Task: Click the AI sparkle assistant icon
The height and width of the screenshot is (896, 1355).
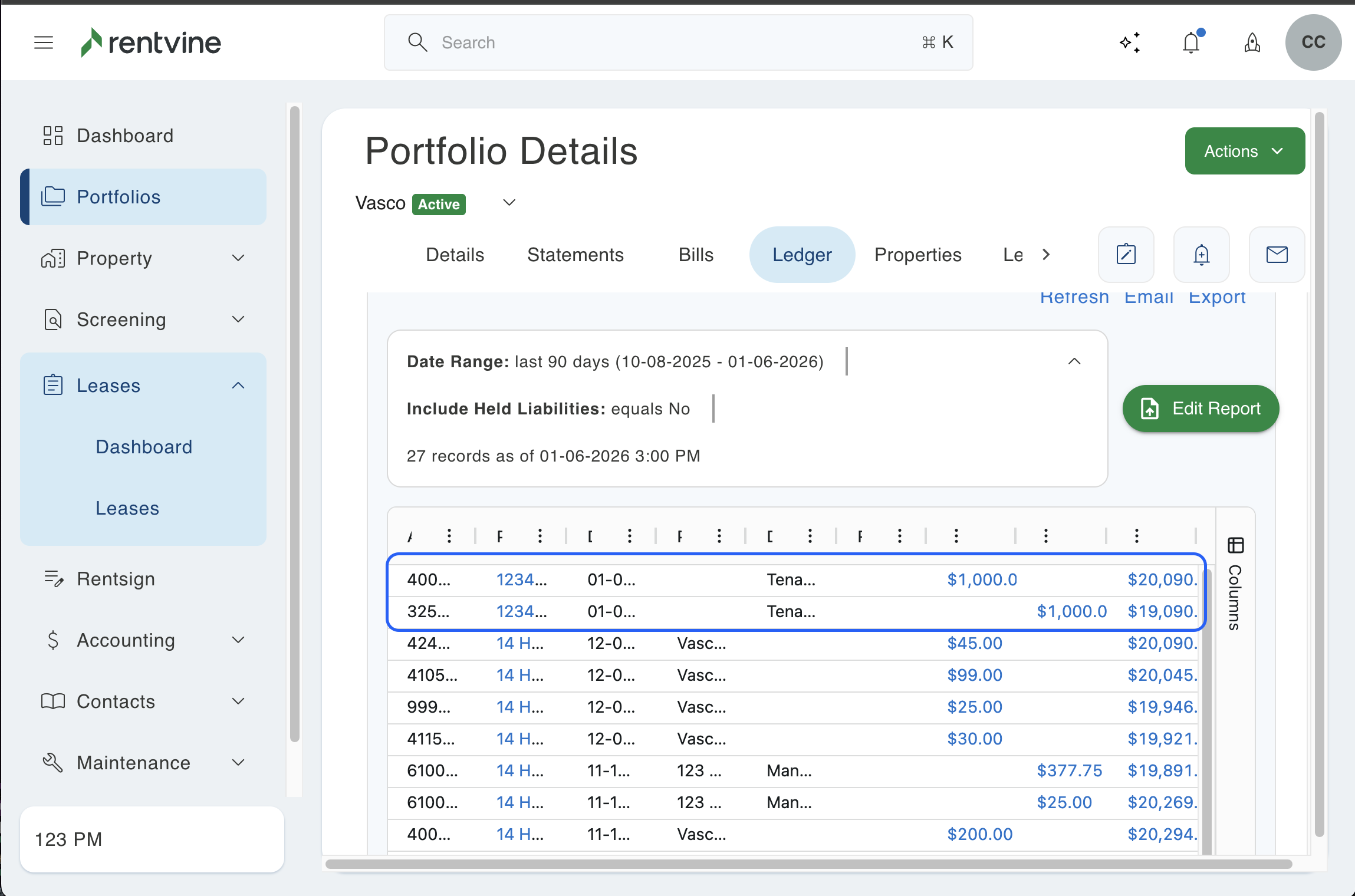Action: [x=1130, y=42]
